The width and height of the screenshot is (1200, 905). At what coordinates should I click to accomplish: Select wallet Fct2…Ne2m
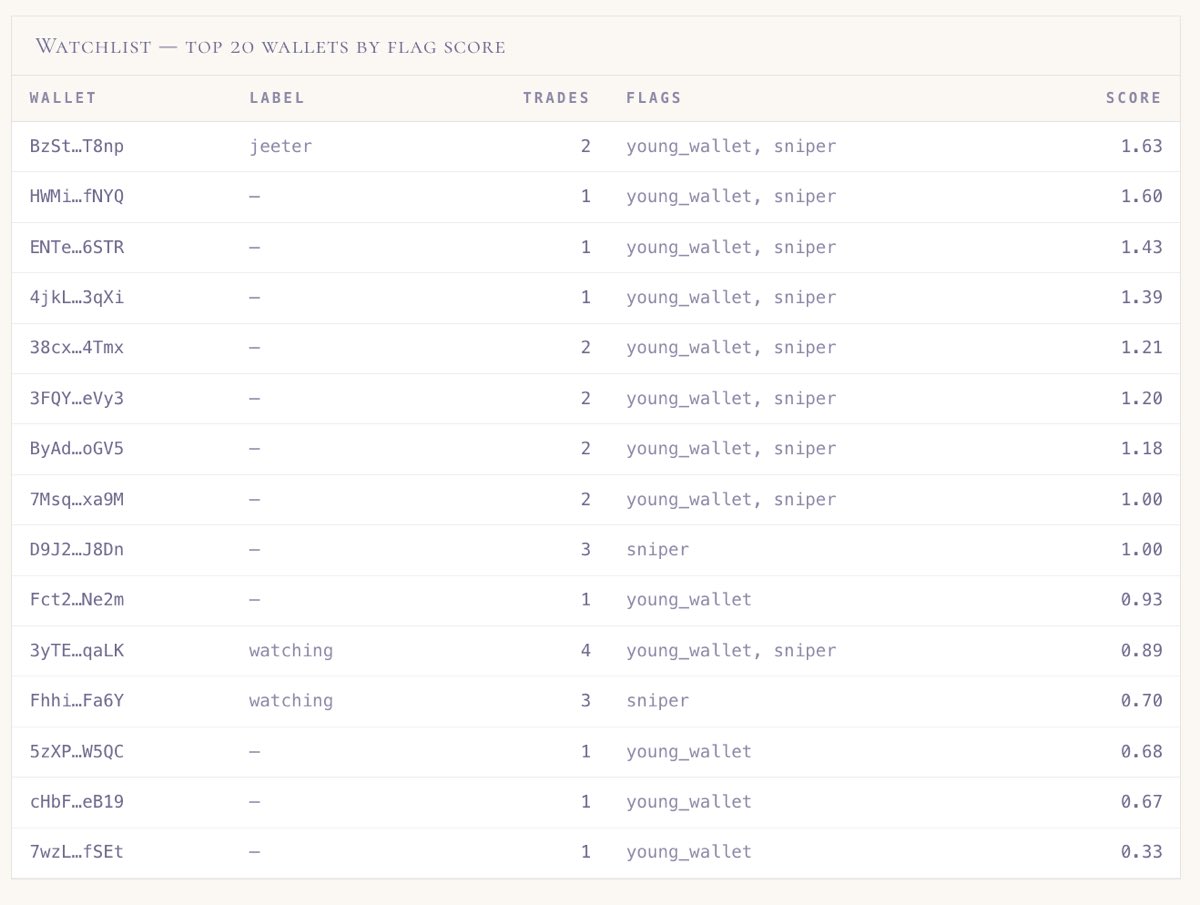point(77,599)
